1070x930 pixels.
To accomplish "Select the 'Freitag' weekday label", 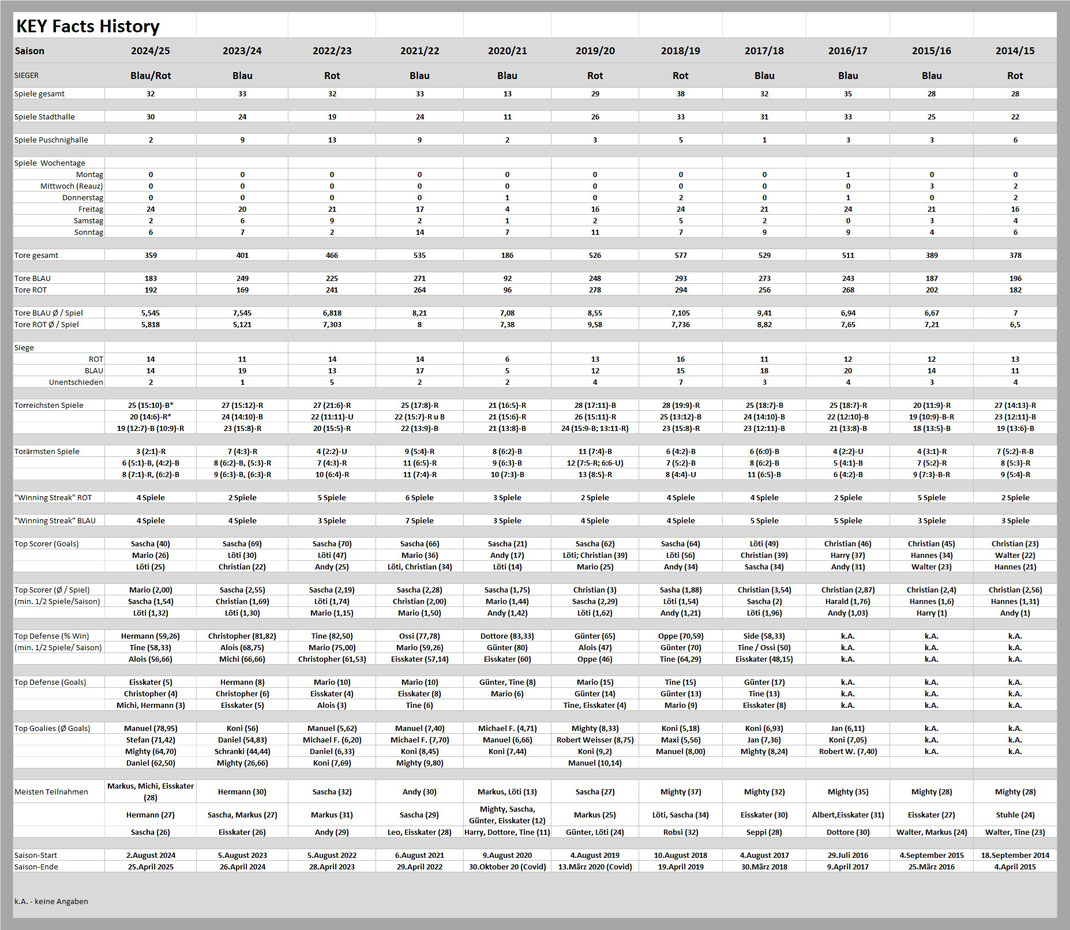I will click(91, 209).
